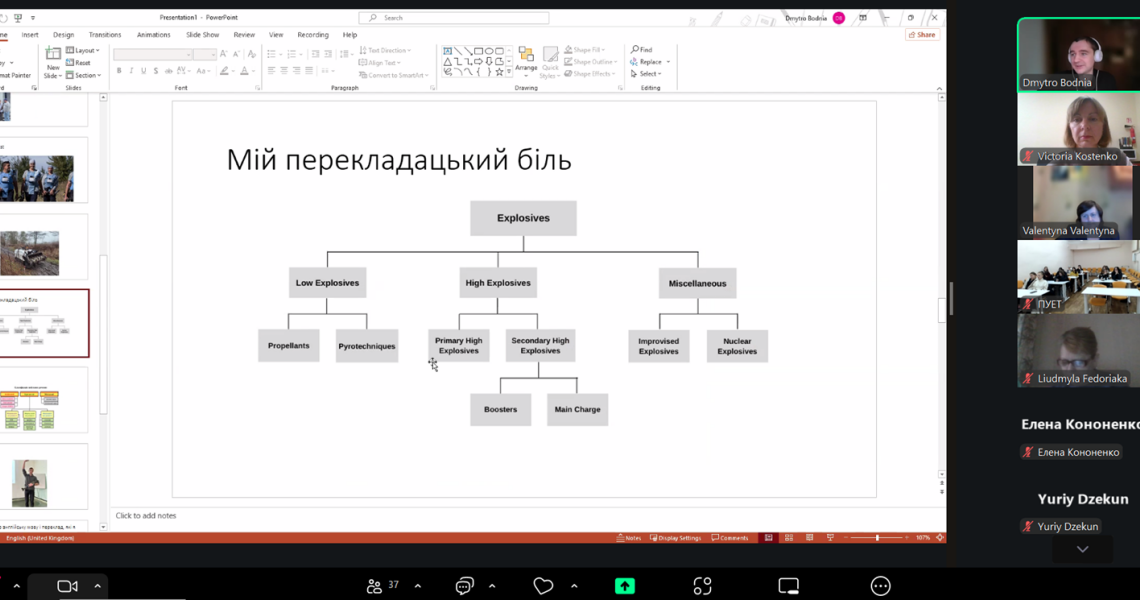Open the Slide Show ribbon tab
Screen dimensions: 1140x600
click(202, 34)
